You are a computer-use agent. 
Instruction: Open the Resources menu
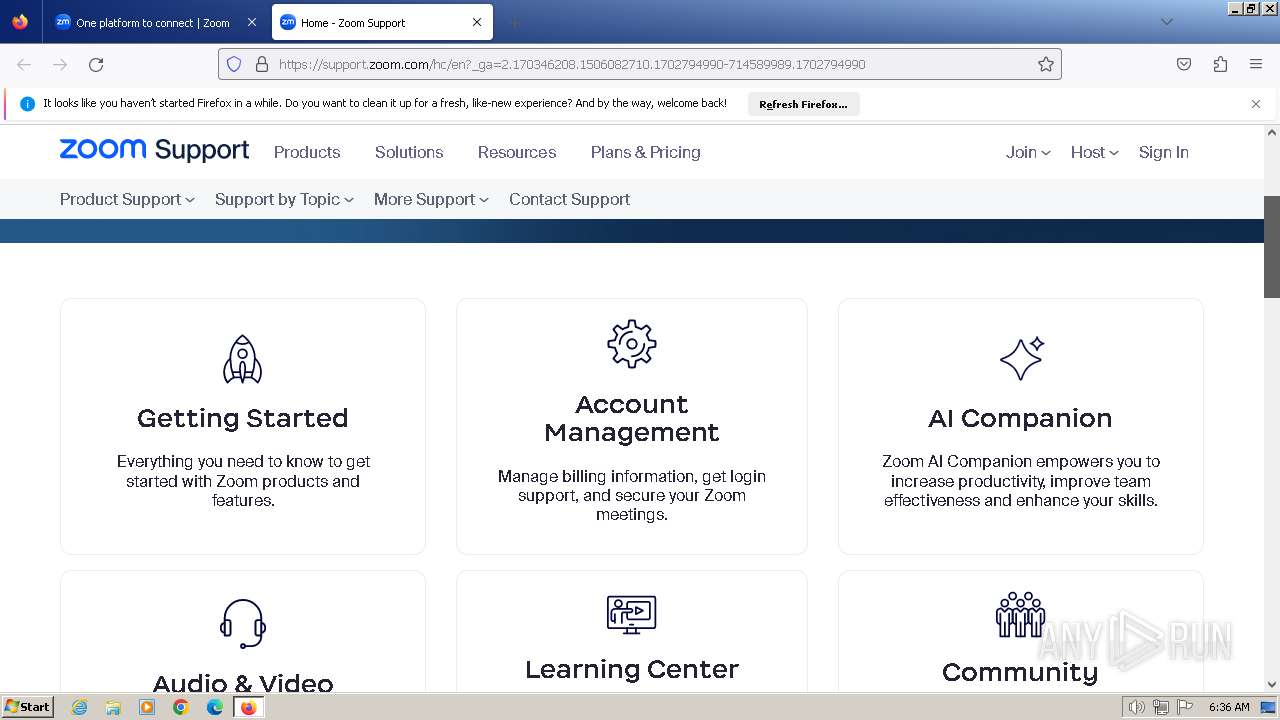coord(517,152)
